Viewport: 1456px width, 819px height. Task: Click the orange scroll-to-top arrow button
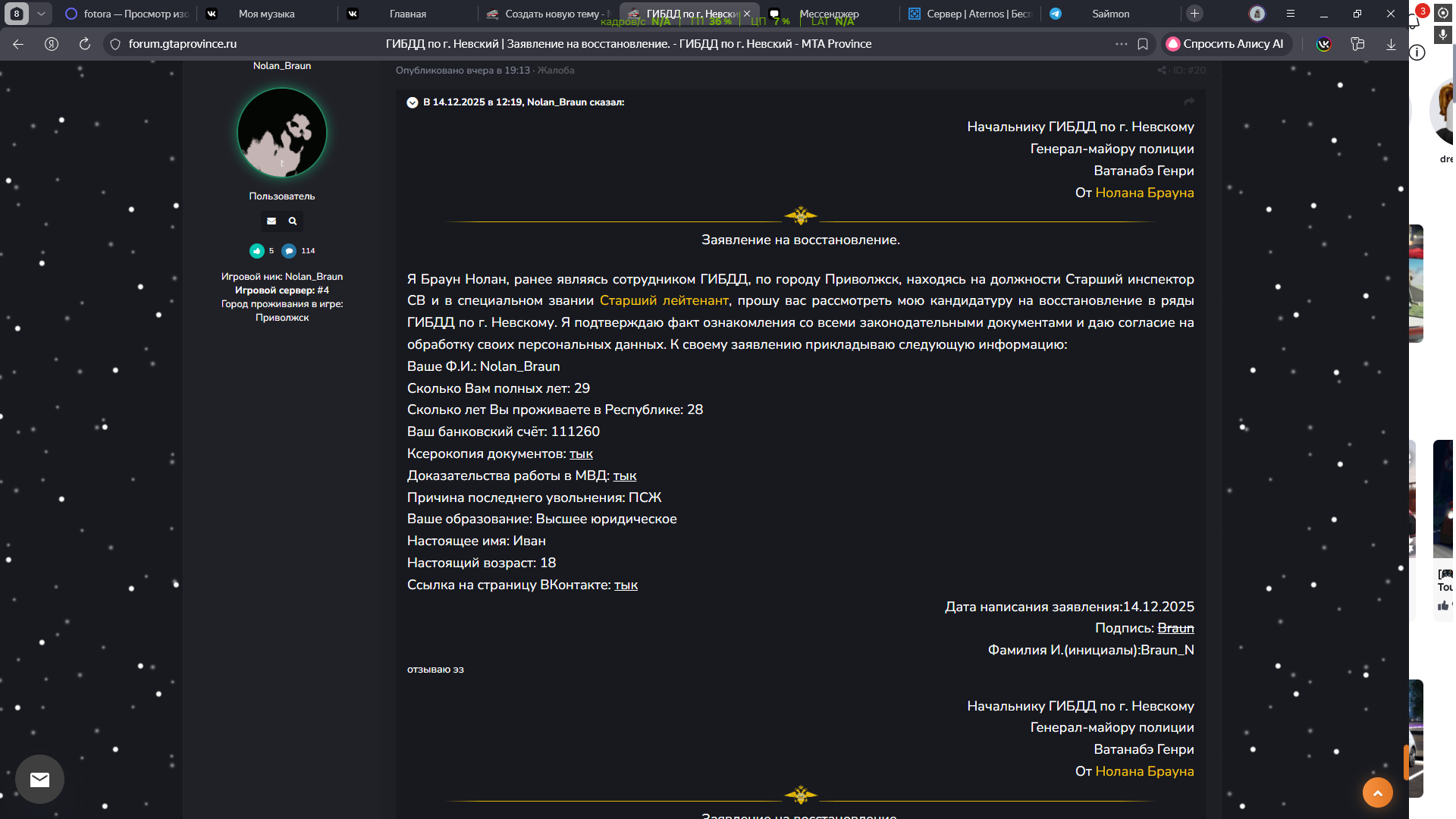(1377, 792)
